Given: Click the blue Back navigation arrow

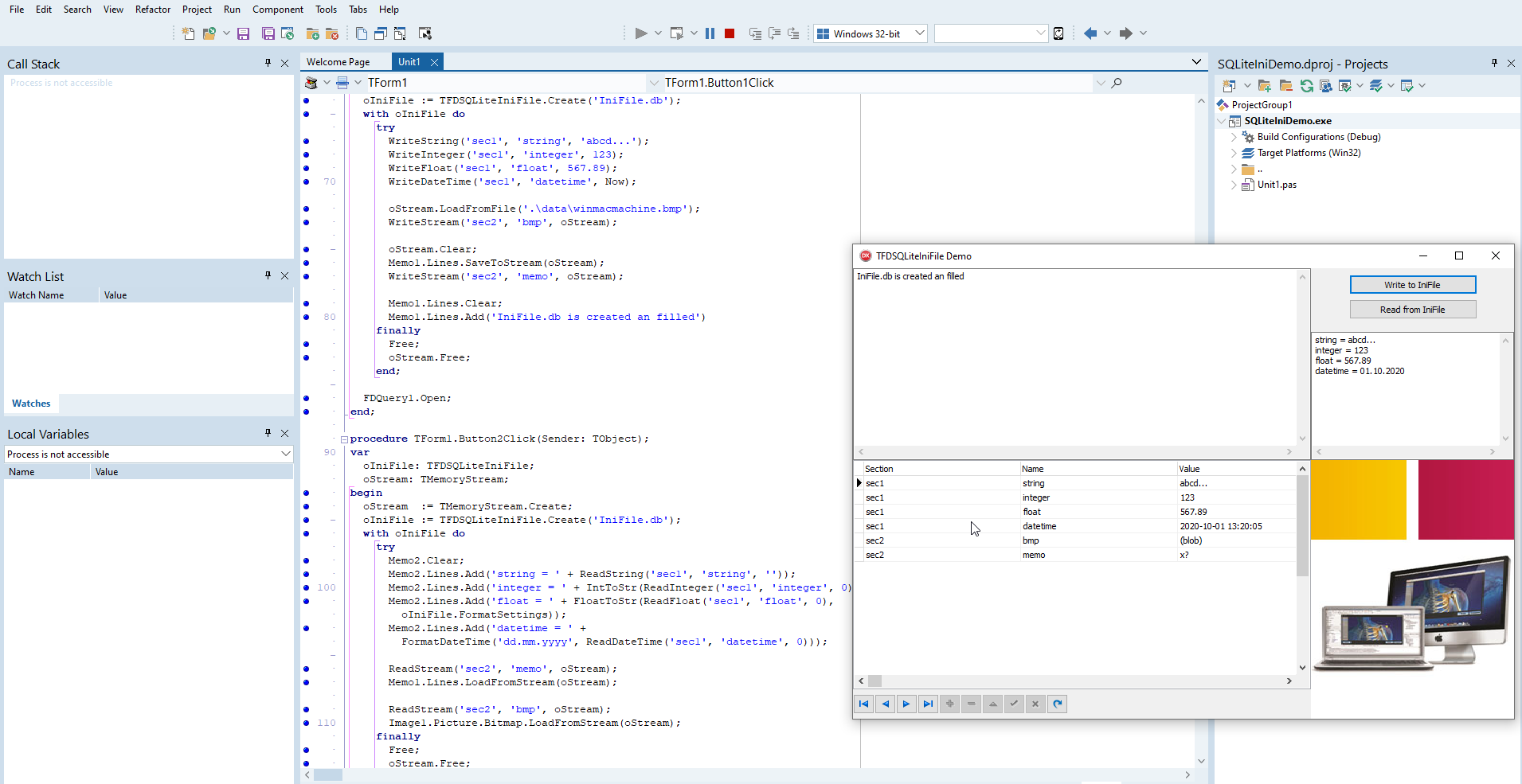Looking at the screenshot, I should click(1090, 33).
